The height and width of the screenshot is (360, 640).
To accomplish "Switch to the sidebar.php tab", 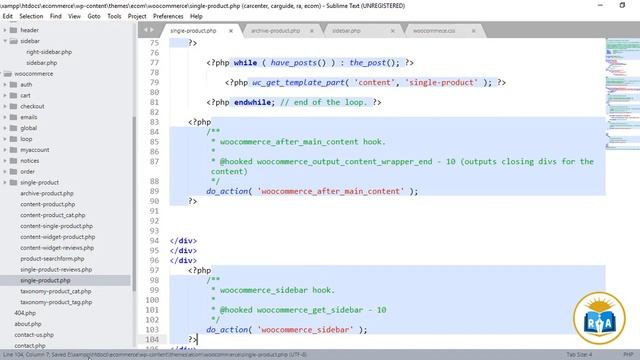I will pyautogui.click(x=346, y=31).
